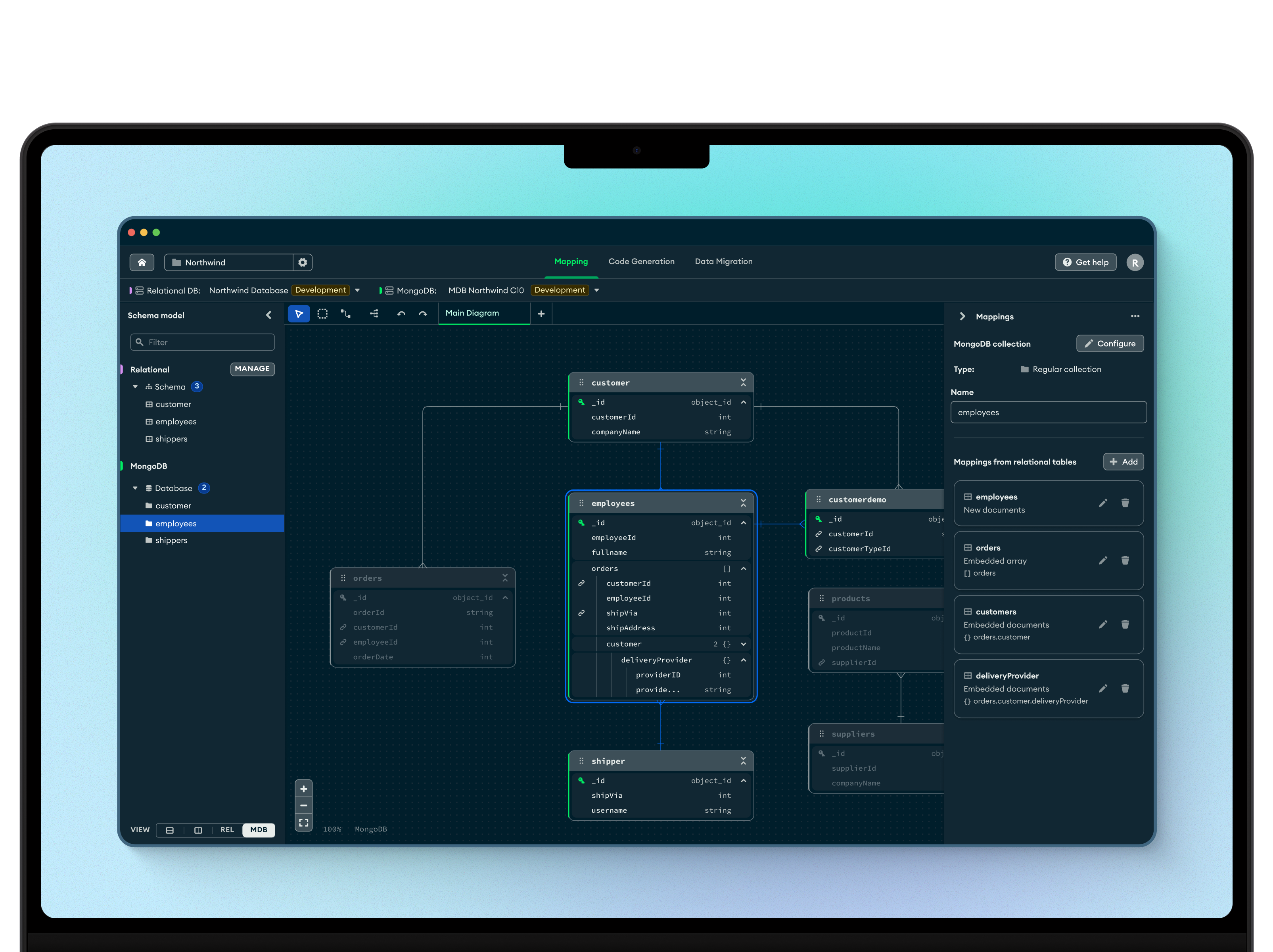Toggle horizontal split view layout
The image size is (1273, 952).
pyautogui.click(x=170, y=830)
